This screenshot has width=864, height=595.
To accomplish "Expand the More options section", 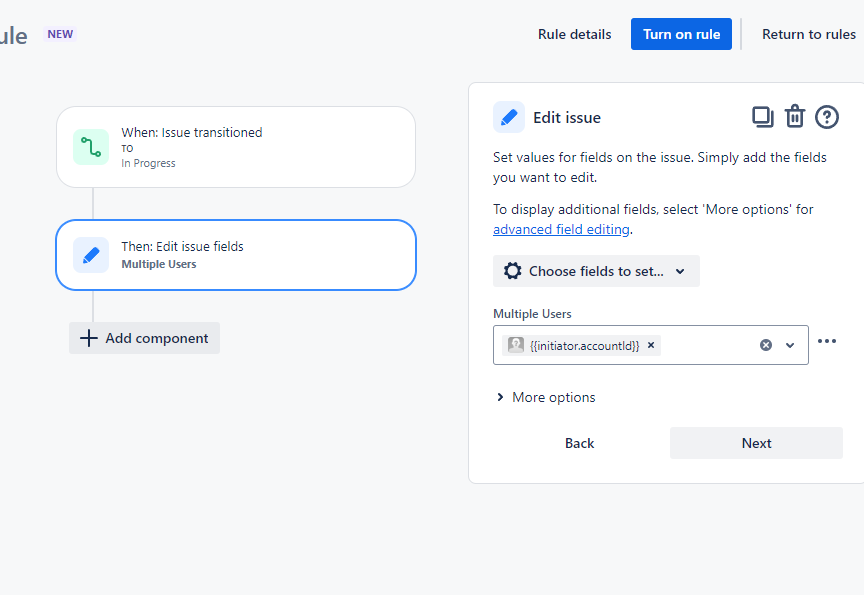I will click(x=545, y=397).
